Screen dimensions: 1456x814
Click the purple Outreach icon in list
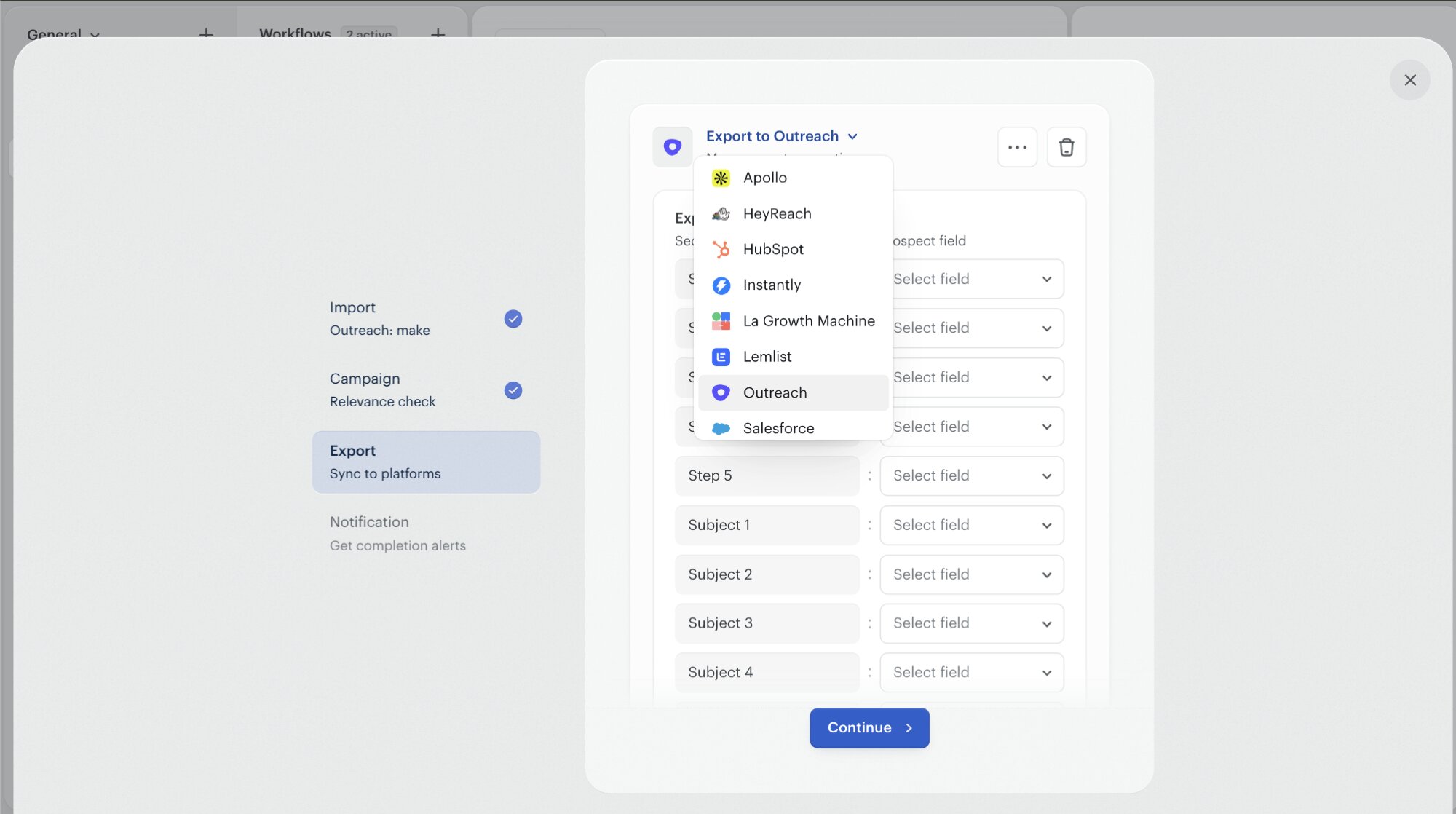tap(721, 392)
